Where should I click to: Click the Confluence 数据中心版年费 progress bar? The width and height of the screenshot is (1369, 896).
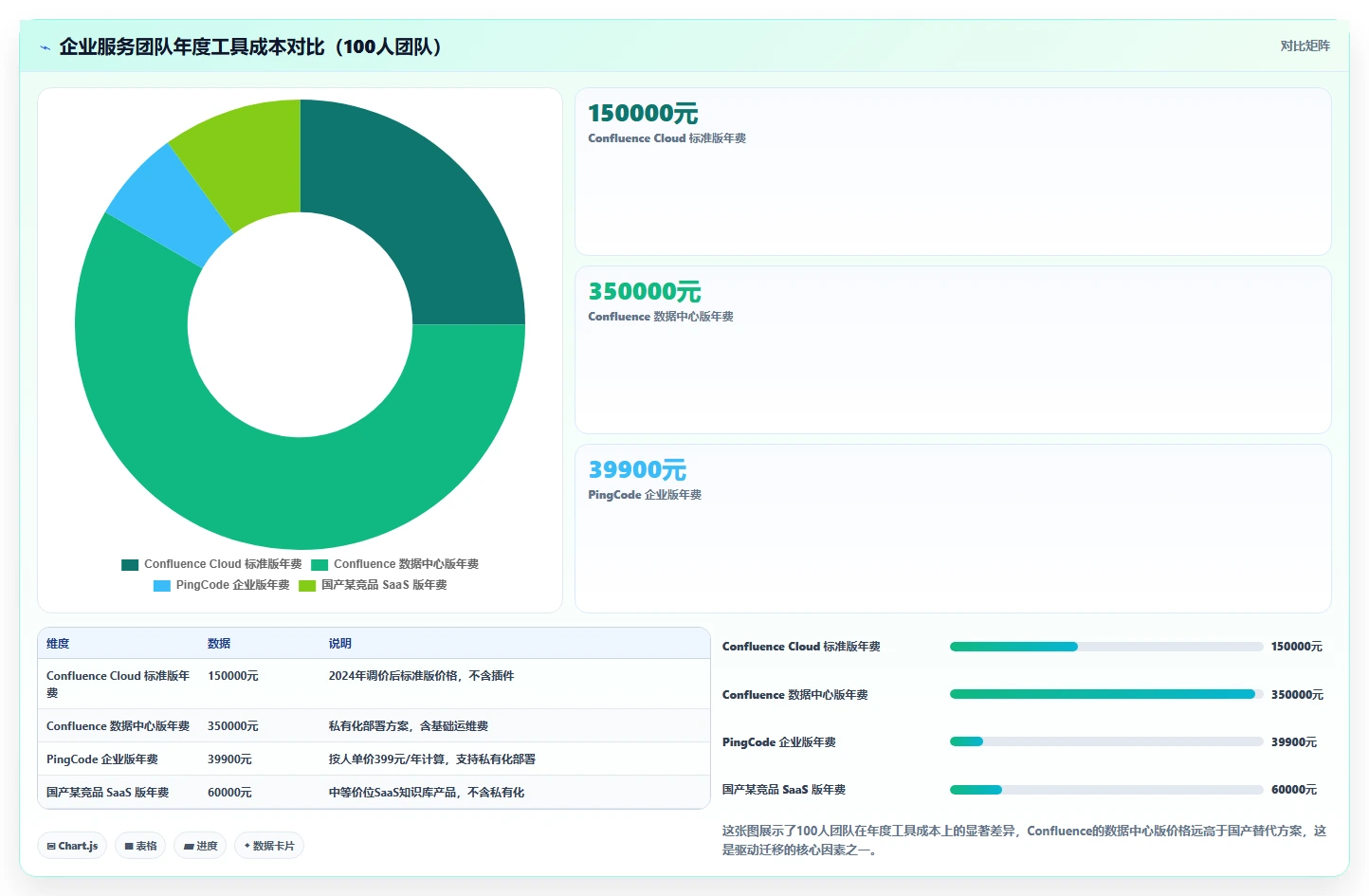1106,694
